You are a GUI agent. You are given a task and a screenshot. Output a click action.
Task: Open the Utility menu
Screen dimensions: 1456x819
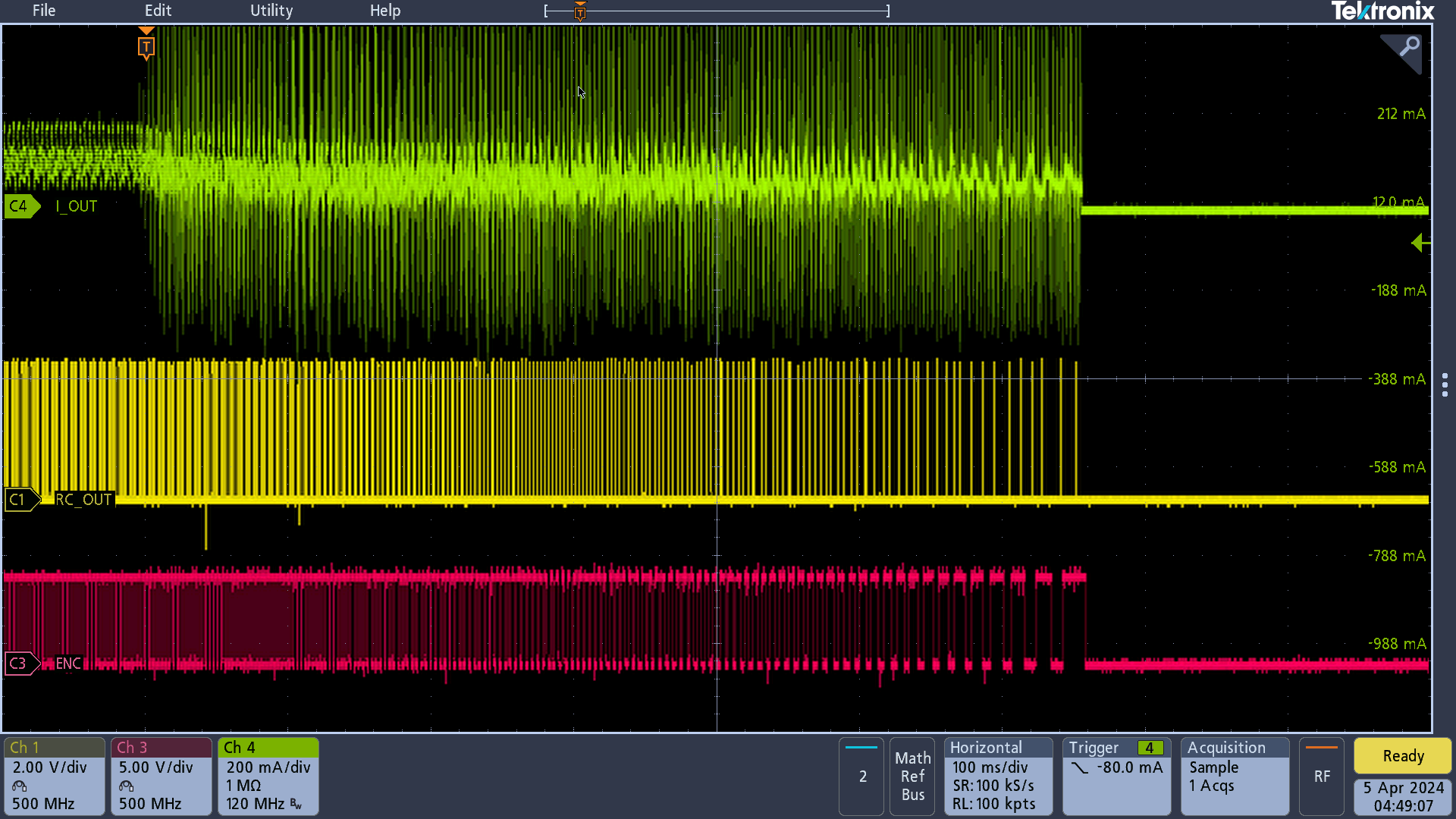[x=271, y=11]
